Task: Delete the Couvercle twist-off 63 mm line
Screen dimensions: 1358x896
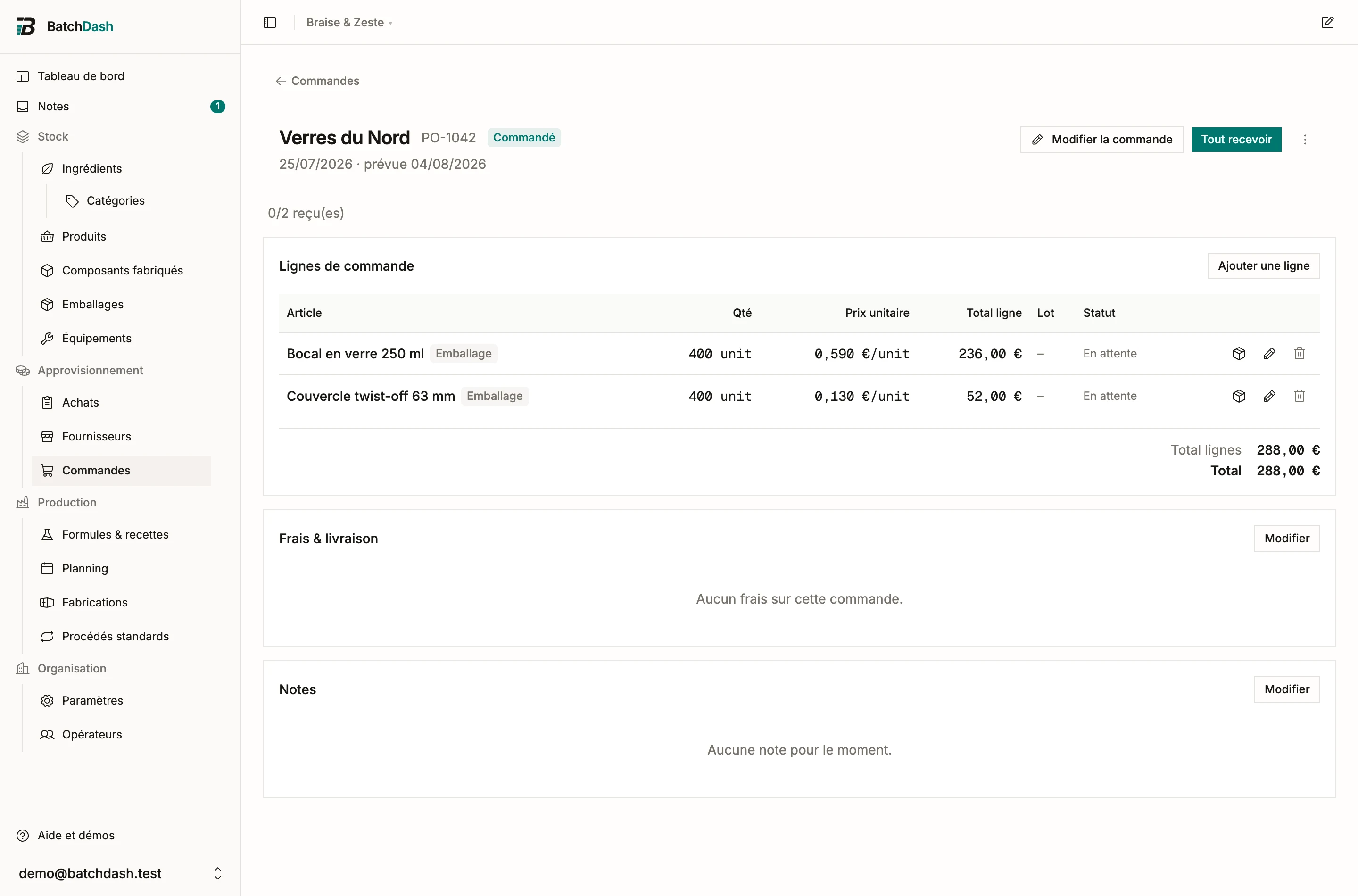Action: tap(1300, 396)
